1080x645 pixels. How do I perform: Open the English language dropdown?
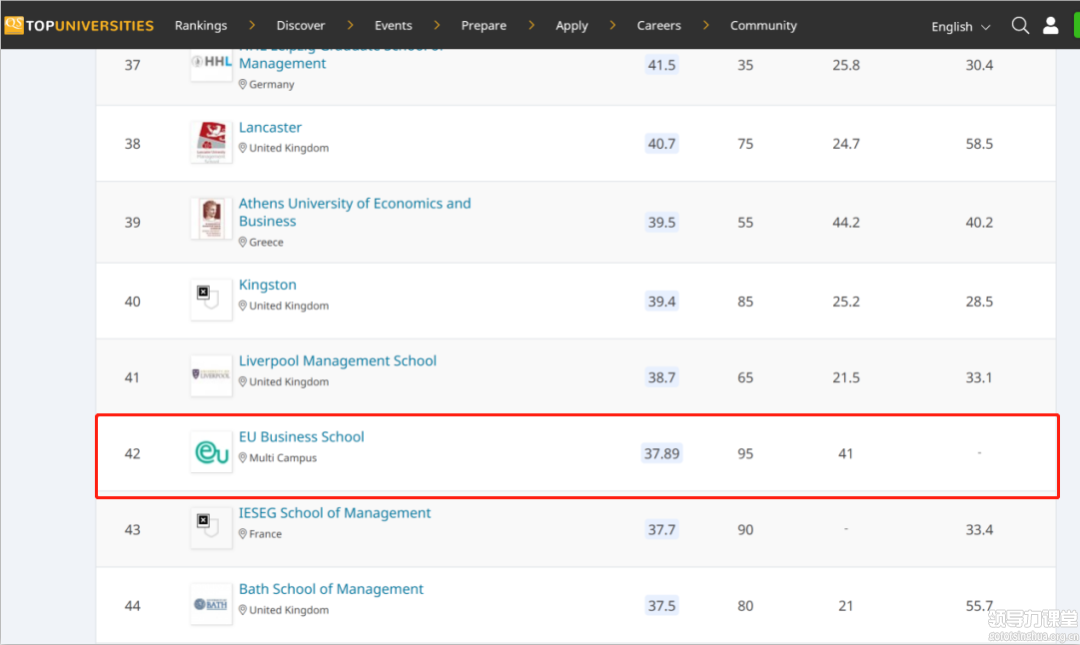[960, 27]
